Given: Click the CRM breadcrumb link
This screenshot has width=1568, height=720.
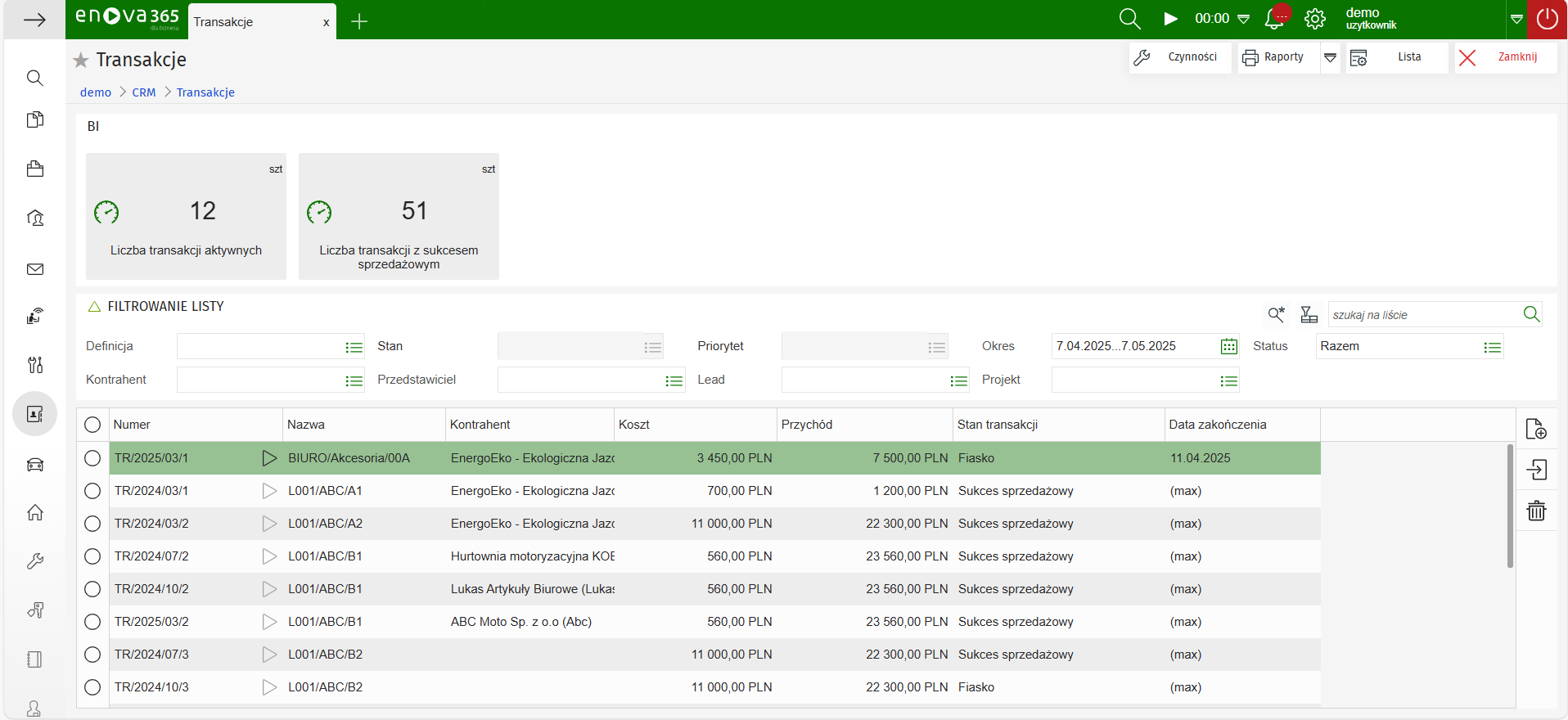Looking at the screenshot, I should (143, 92).
